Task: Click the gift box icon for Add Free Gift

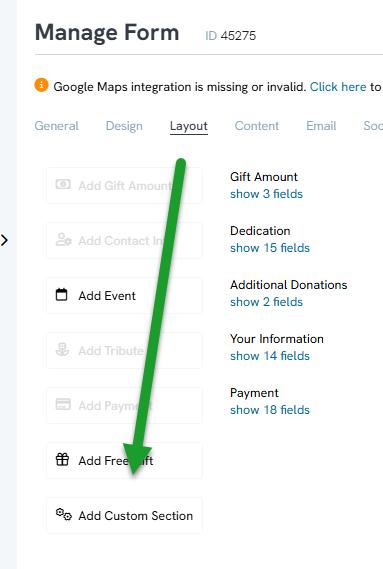Action: point(62,459)
